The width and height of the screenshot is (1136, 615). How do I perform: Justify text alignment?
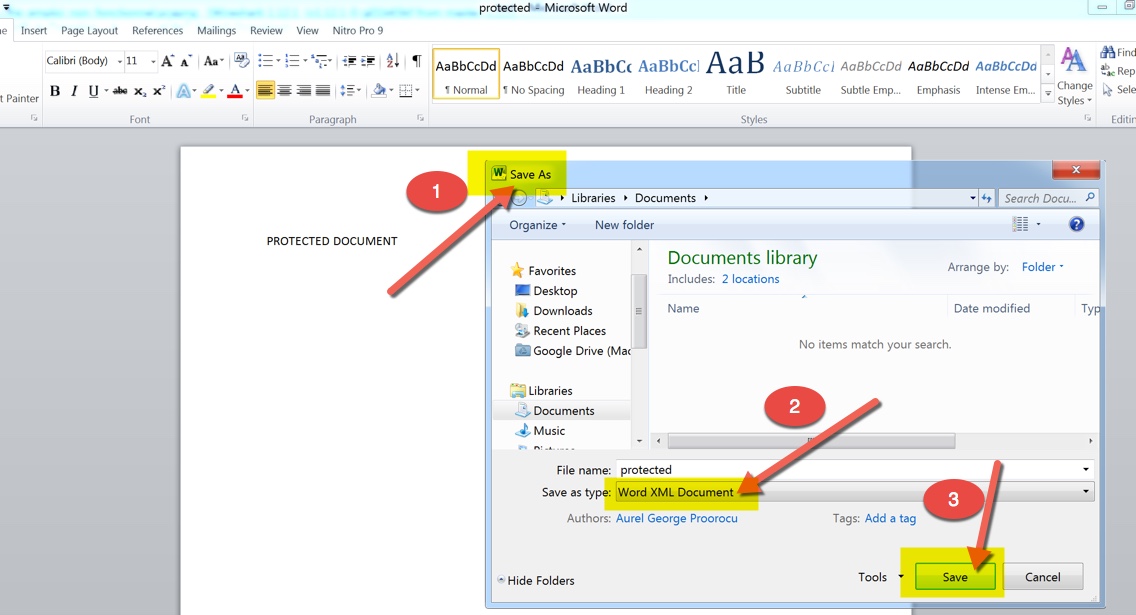click(x=323, y=91)
